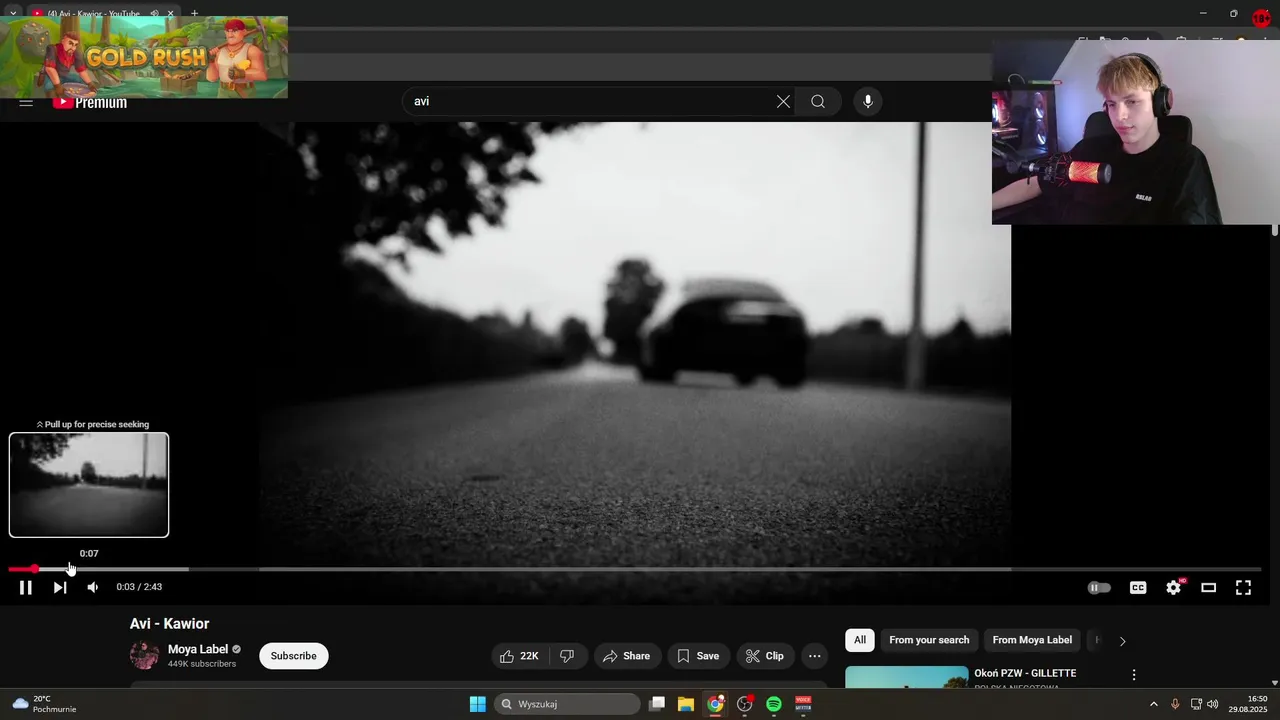This screenshot has height=720, width=1280.
Task: Open the weather widget showing 20°C Pochmurnie
Action: pos(44,704)
